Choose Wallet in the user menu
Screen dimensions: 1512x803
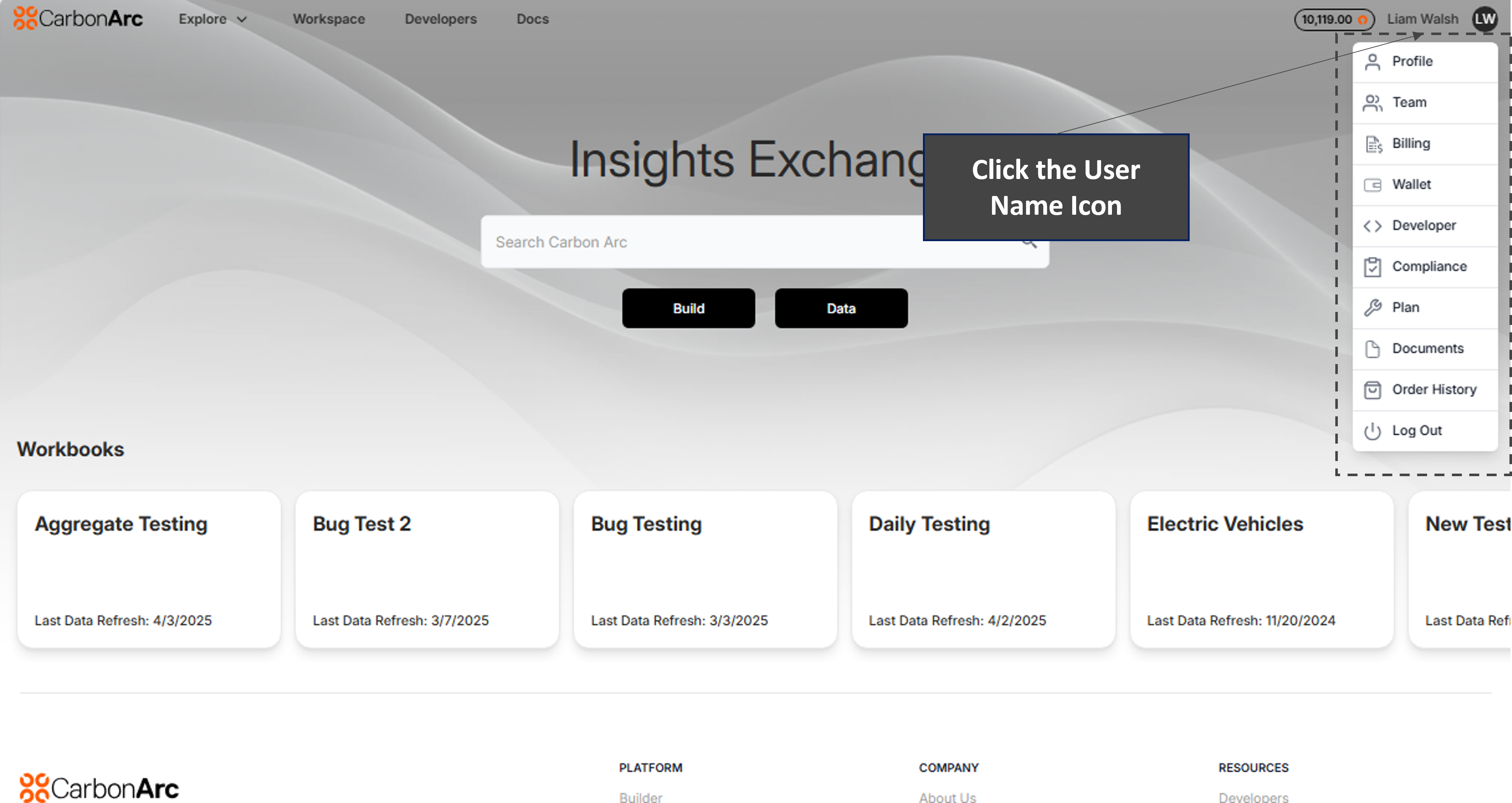1425,185
